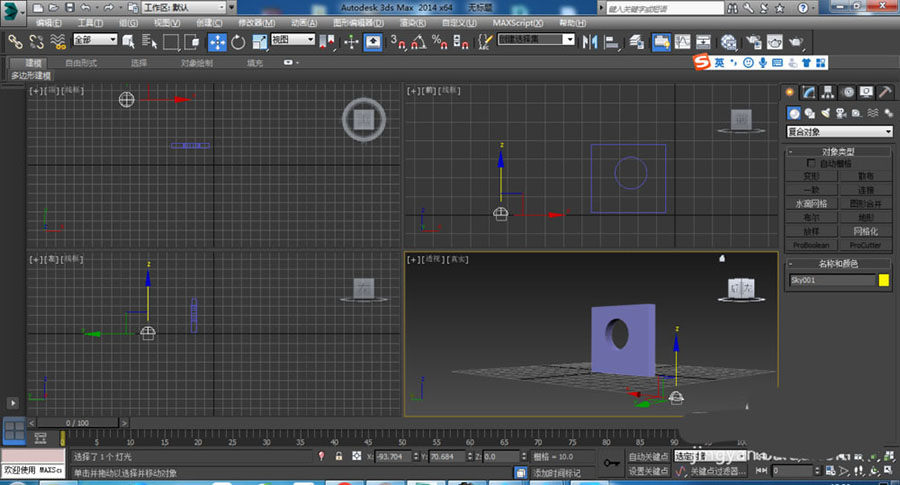The height and width of the screenshot is (485, 900).
Task: Click the Sky001 object name field
Action: coord(830,281)
